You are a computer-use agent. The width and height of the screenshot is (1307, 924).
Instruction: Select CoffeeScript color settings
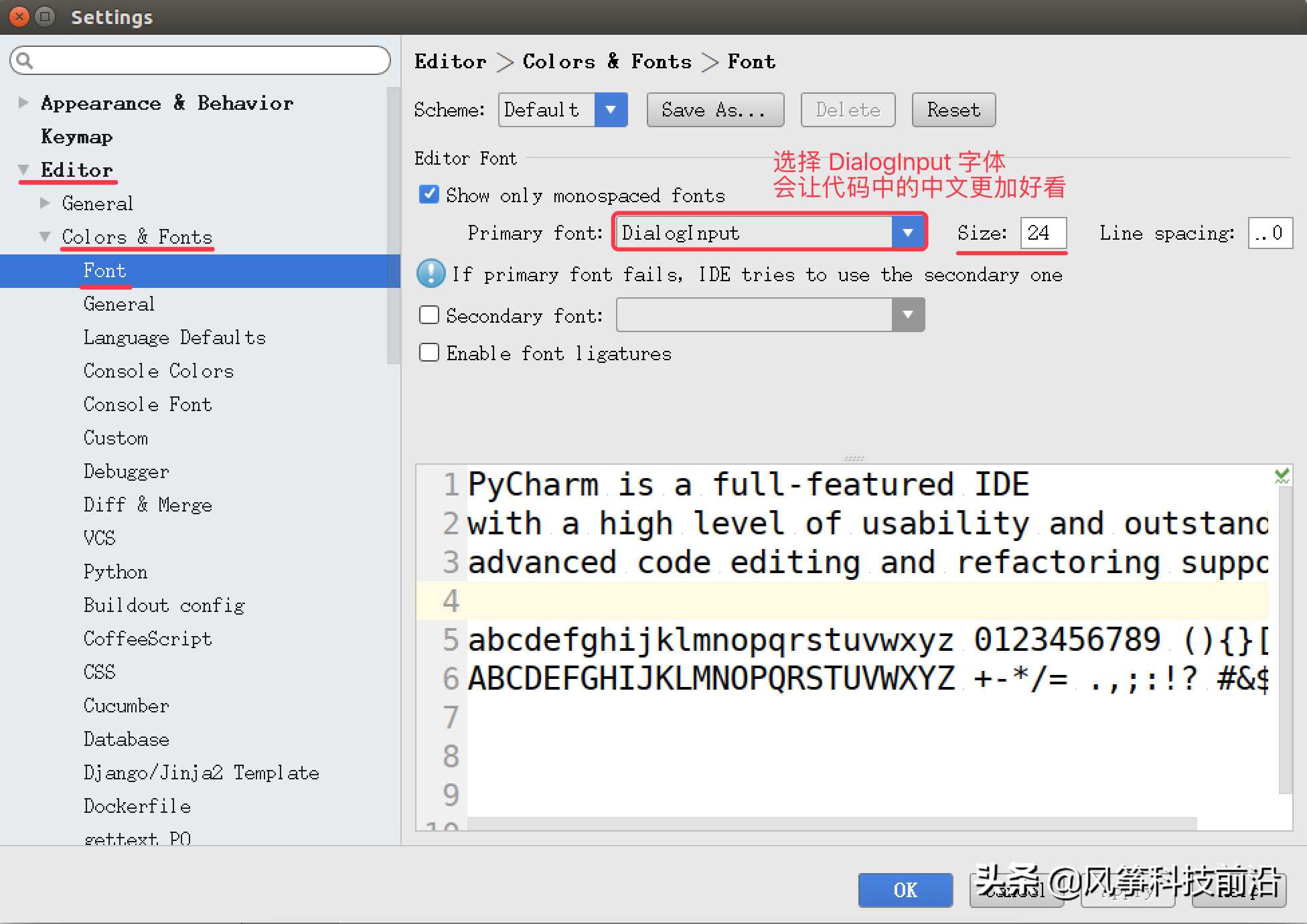(147, 639)
